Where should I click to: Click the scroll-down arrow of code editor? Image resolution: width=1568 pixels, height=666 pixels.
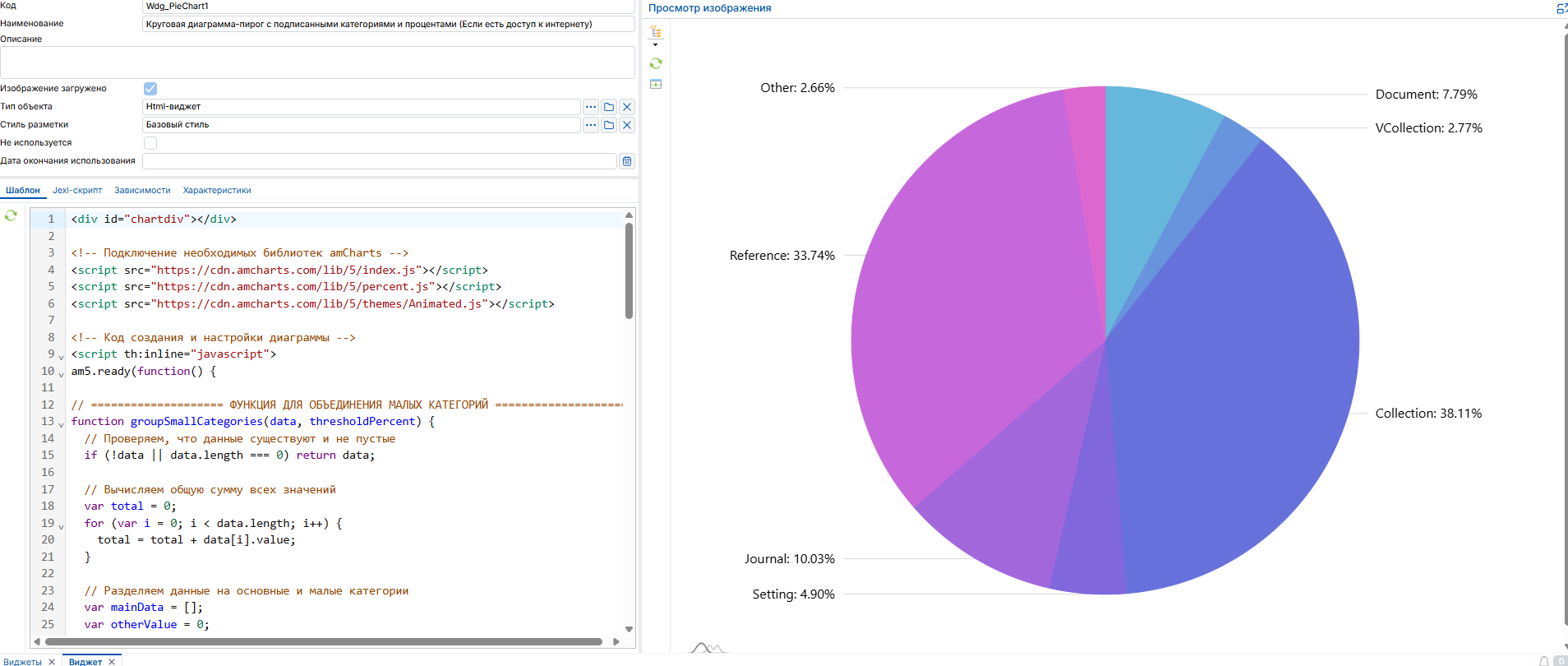point(629,629)
